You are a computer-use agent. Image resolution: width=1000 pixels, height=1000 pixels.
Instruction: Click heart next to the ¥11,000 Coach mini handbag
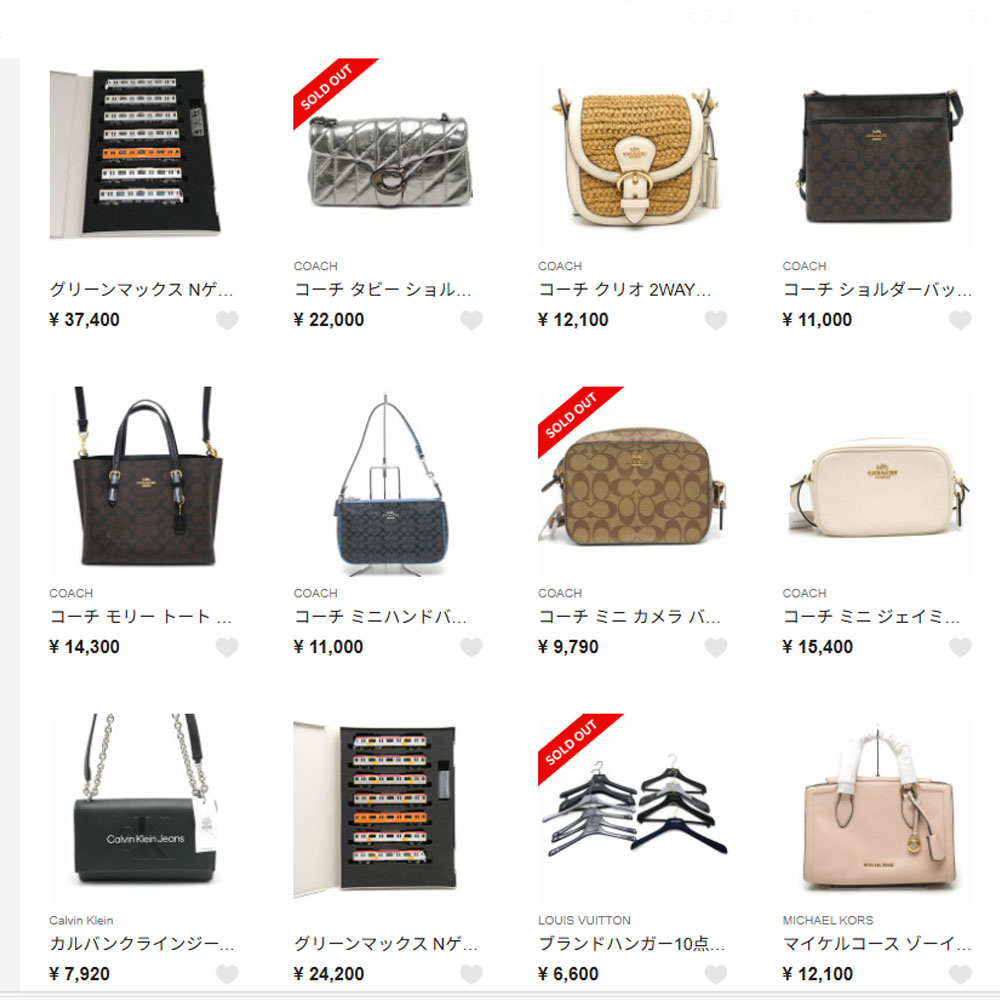point(471,647)
